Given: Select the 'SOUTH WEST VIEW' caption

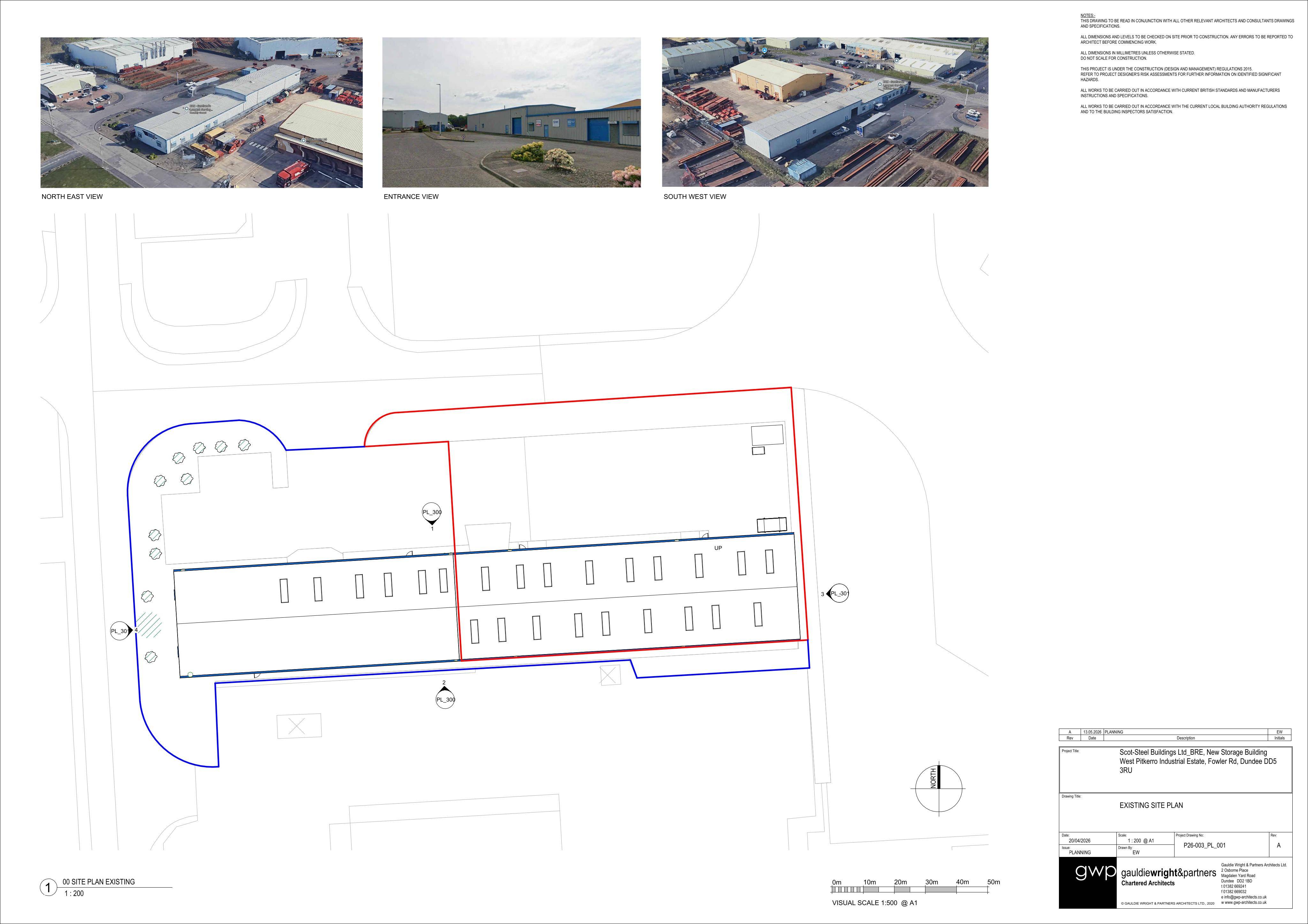Looking at the screenshot, I should [x=695, y=196].
